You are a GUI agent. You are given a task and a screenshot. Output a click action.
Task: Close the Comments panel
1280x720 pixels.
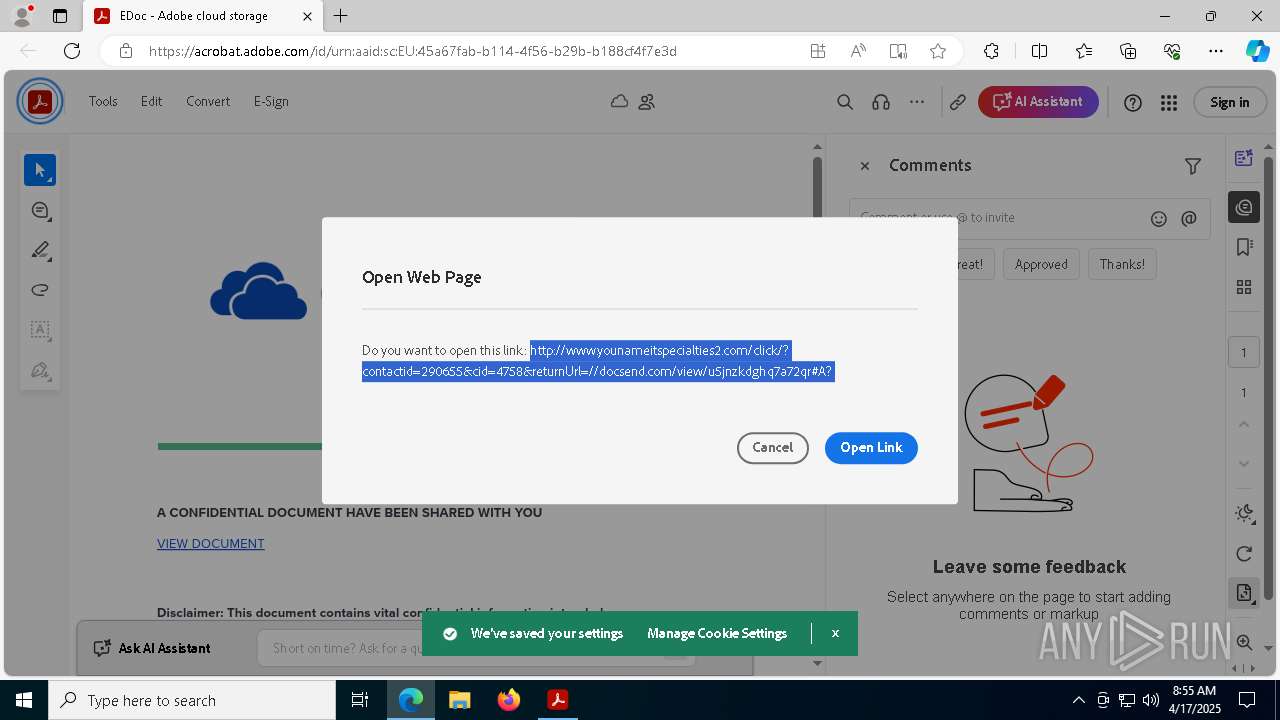coord(865,166)
